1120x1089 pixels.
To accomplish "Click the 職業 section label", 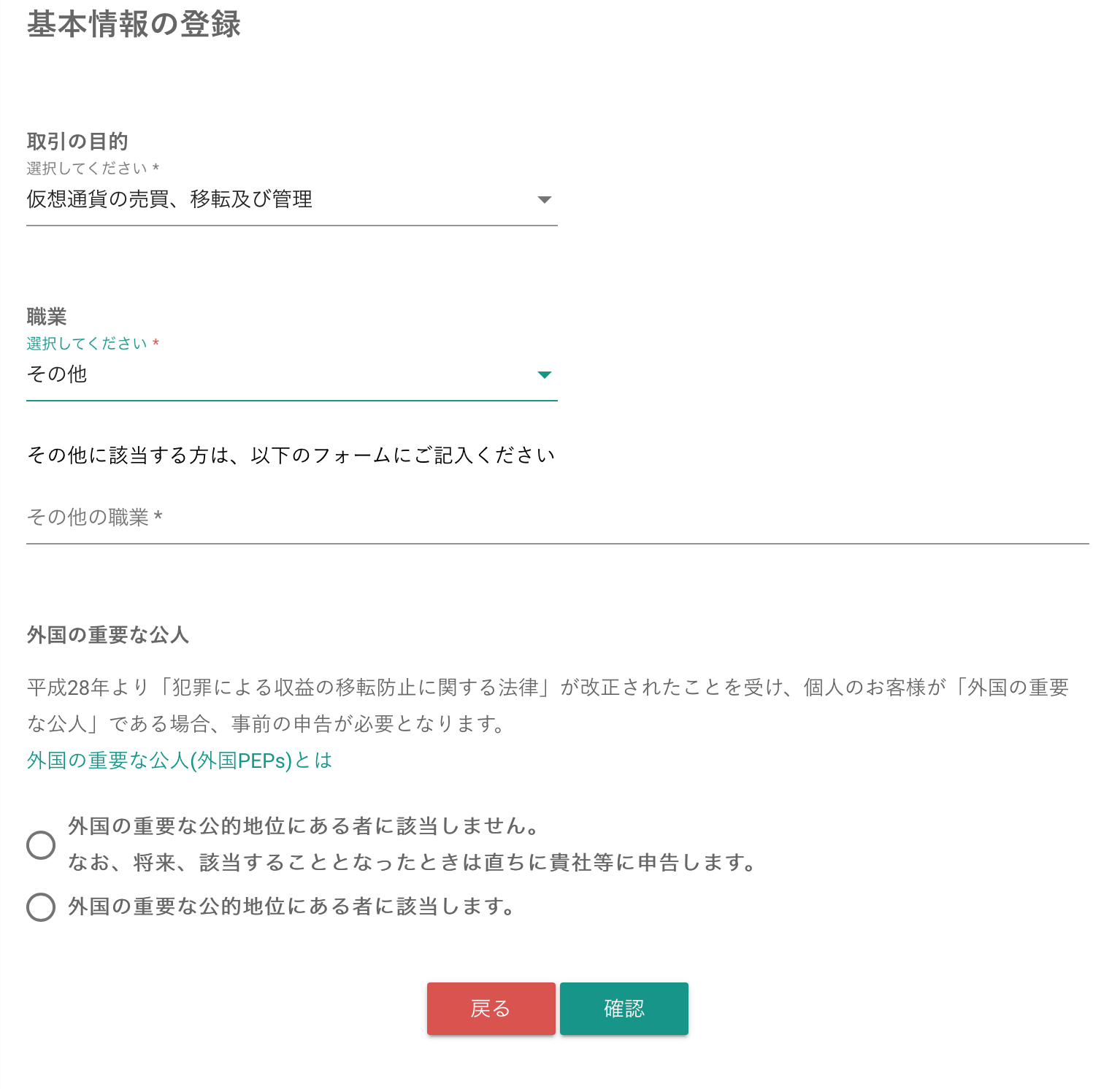I will point(47,316).
